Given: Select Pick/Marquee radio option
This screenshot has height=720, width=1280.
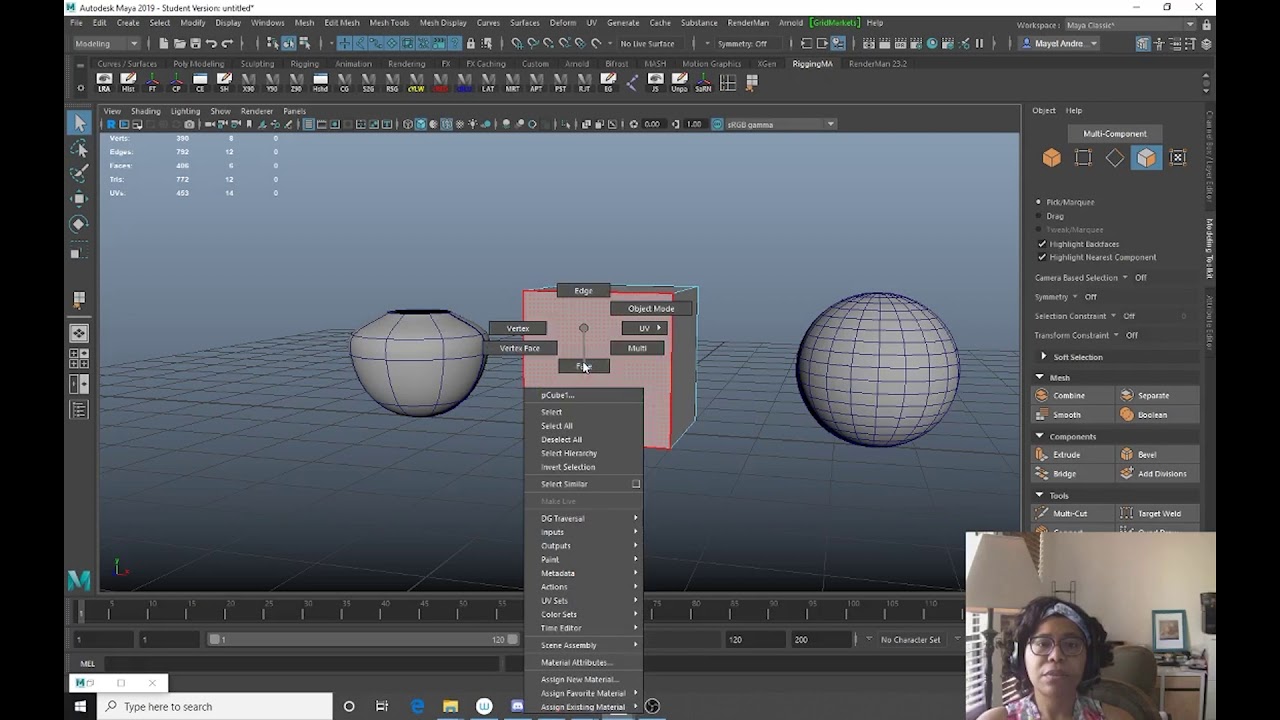Looking at the screenshot, I should point(1038,202).
